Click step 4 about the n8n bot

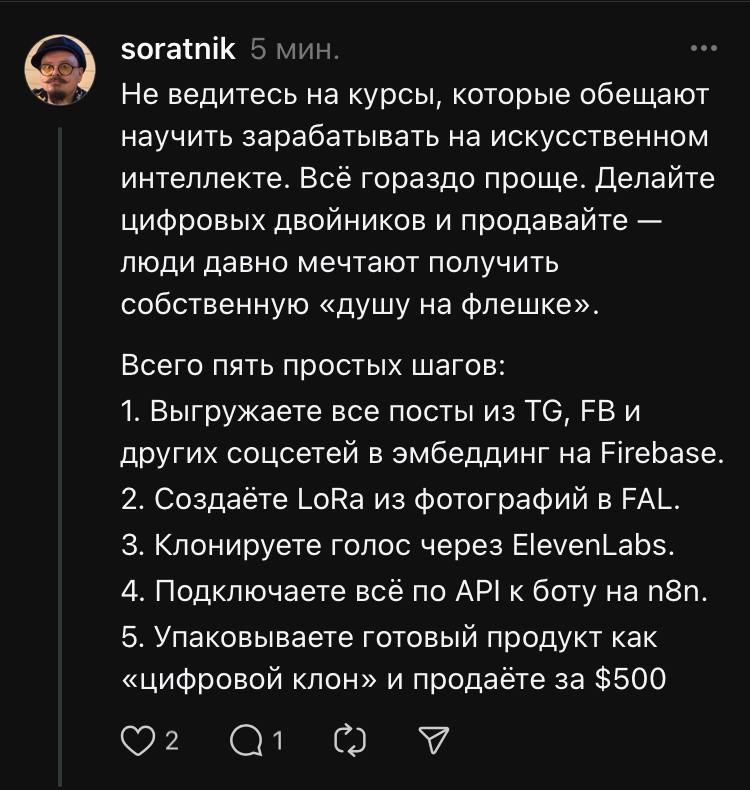click(413, 591)
